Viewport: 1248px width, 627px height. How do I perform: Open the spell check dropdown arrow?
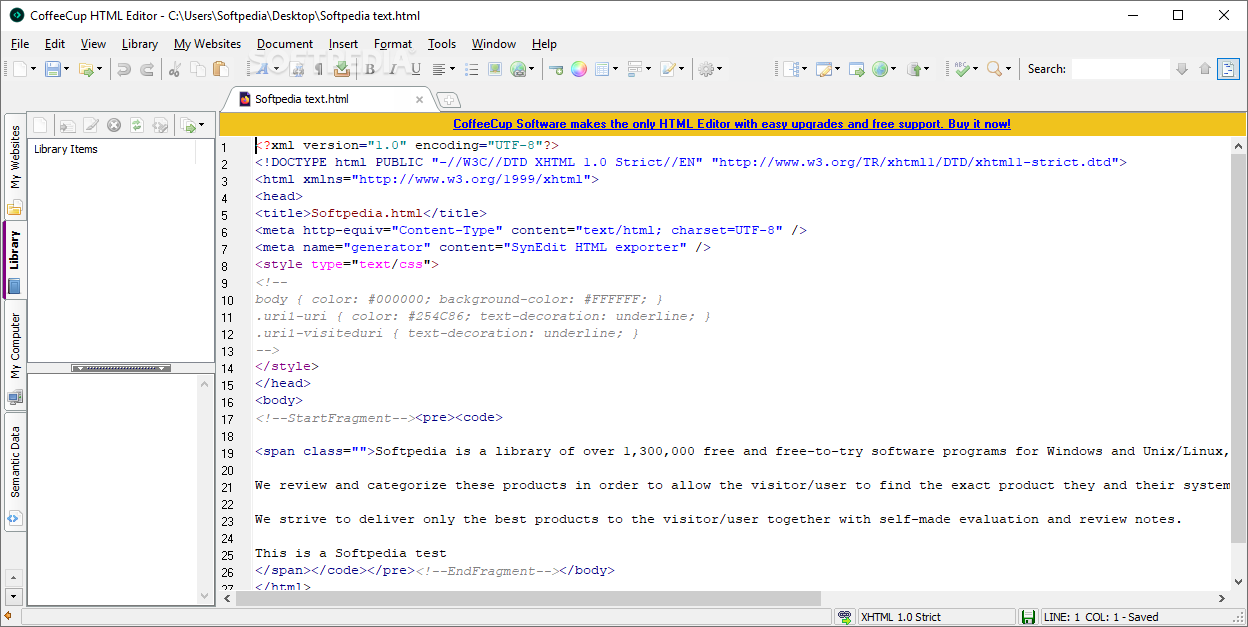tap(975, 69)
